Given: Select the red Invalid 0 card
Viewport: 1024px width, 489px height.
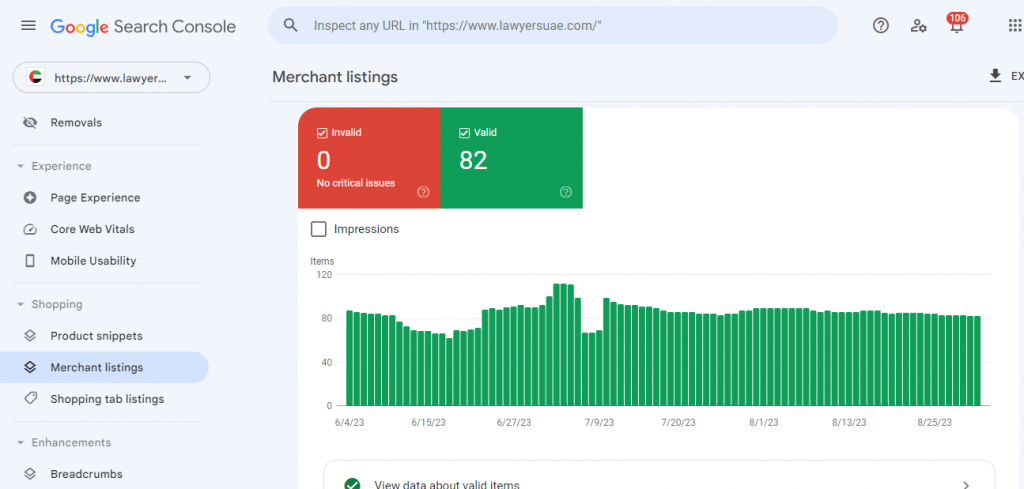Looking at the screenshot, I should (x=369, y=158).
